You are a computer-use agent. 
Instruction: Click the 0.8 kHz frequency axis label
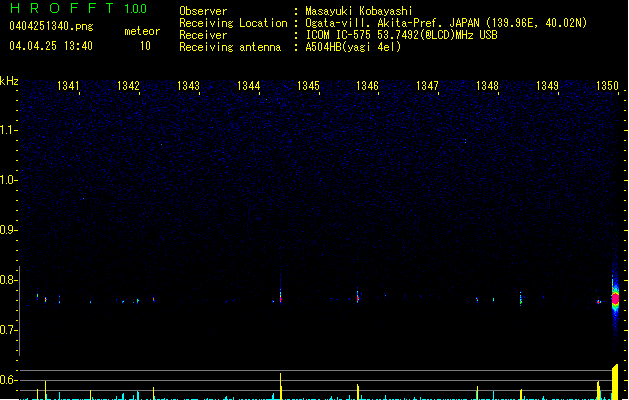pos(8,280)
